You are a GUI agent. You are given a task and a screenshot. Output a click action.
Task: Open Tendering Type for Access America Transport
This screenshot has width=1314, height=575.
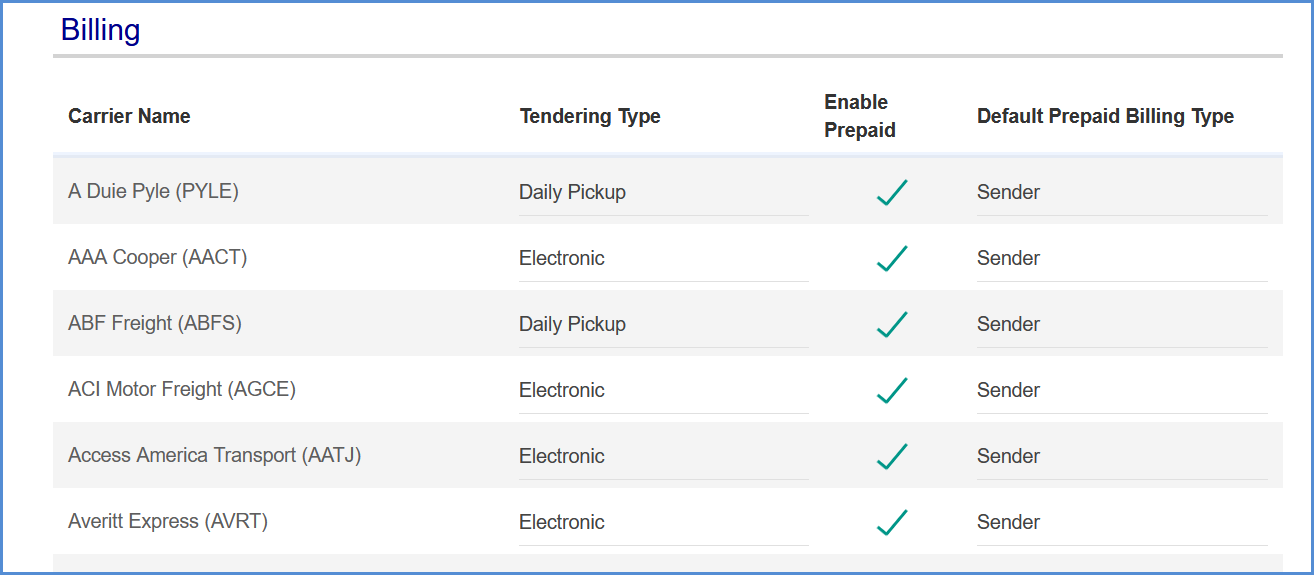(x=663, y=457)
